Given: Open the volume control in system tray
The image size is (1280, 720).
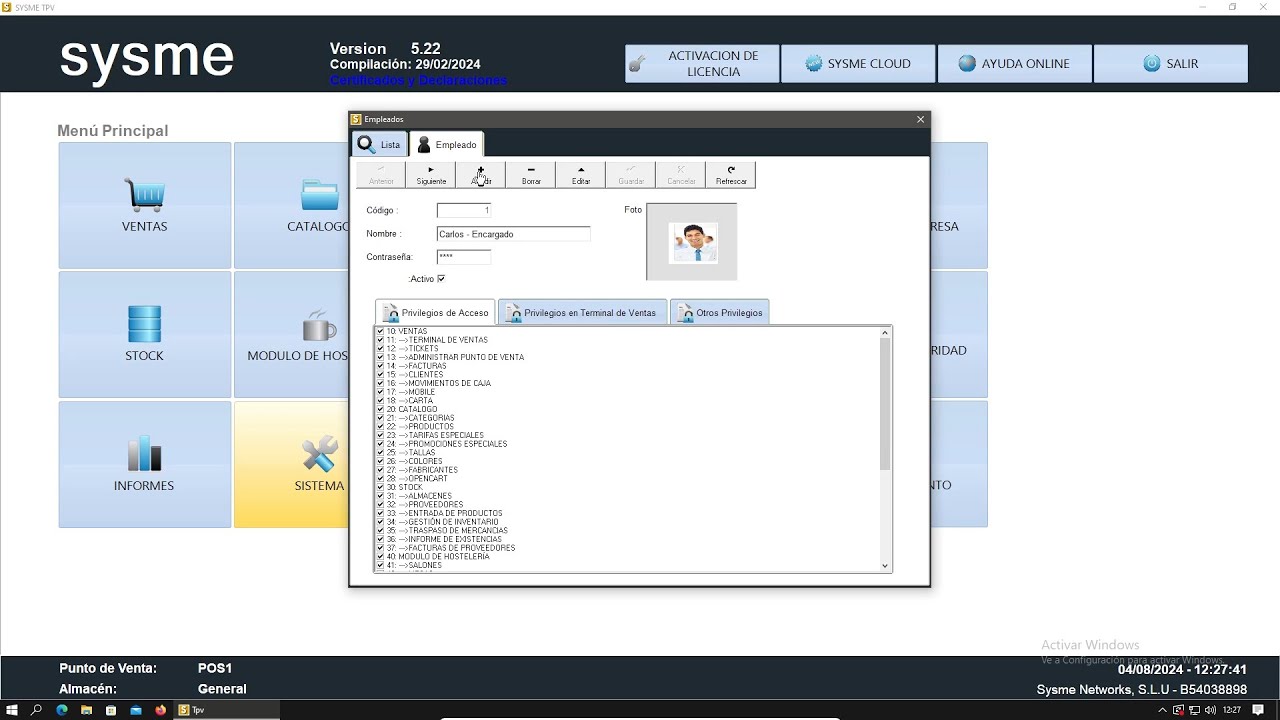Looking at the screenshot, I should coord(1210,710).
